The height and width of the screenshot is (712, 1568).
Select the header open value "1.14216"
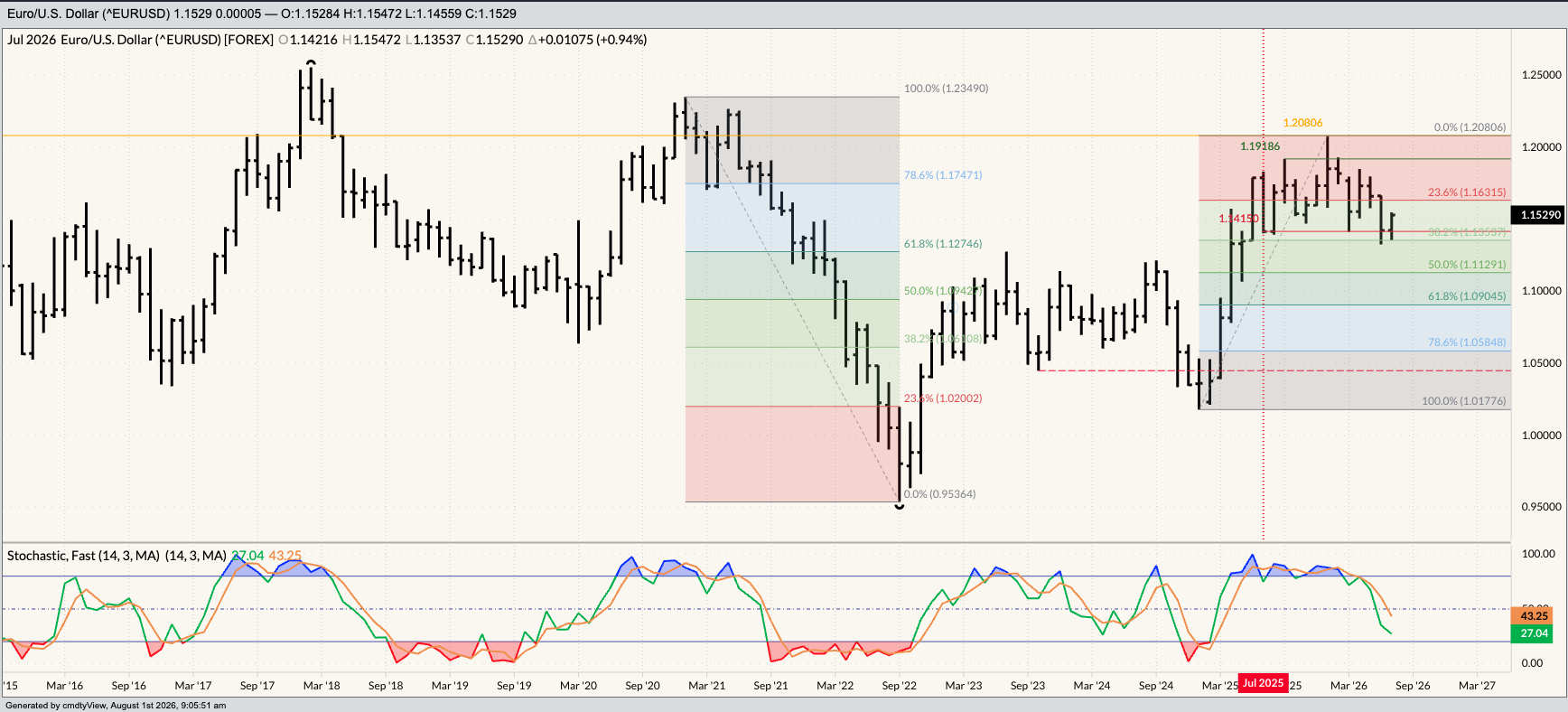point(313,40)
